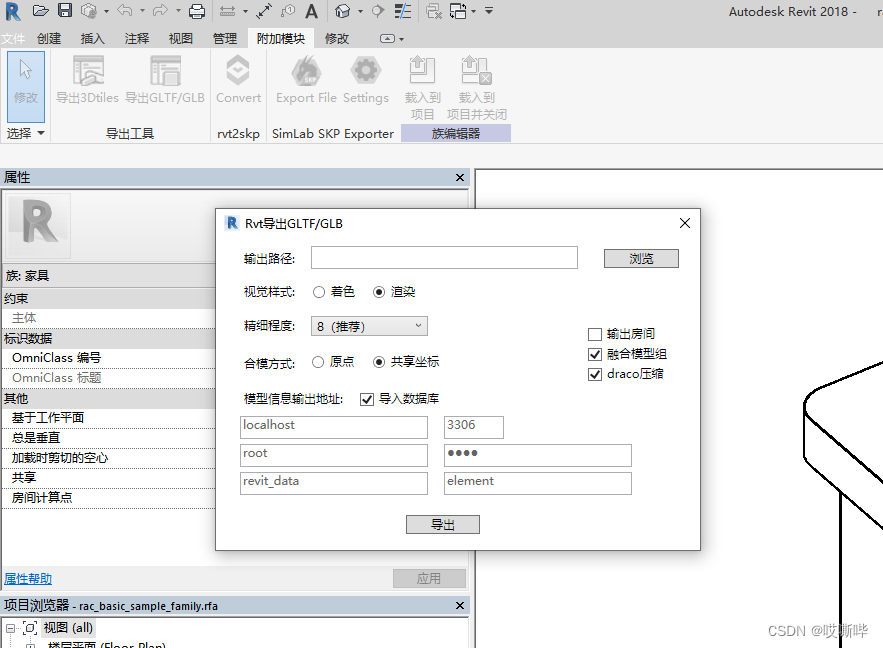Click inside the localhost input field
The image size is (883, 648).
point(333,427)
